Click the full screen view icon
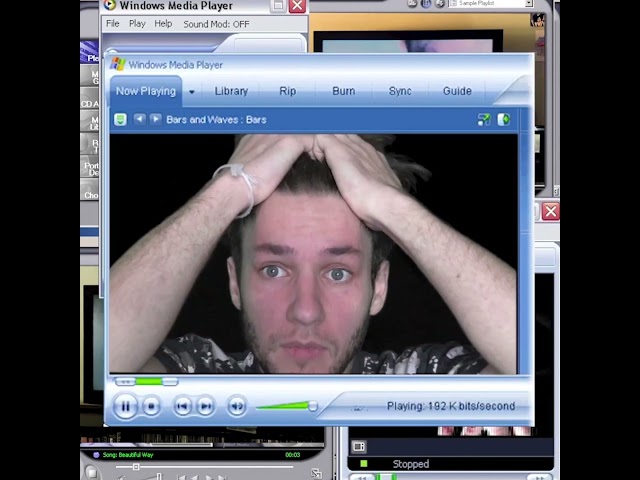The width and height of the screenshot is (640, 480). [484, 120]
